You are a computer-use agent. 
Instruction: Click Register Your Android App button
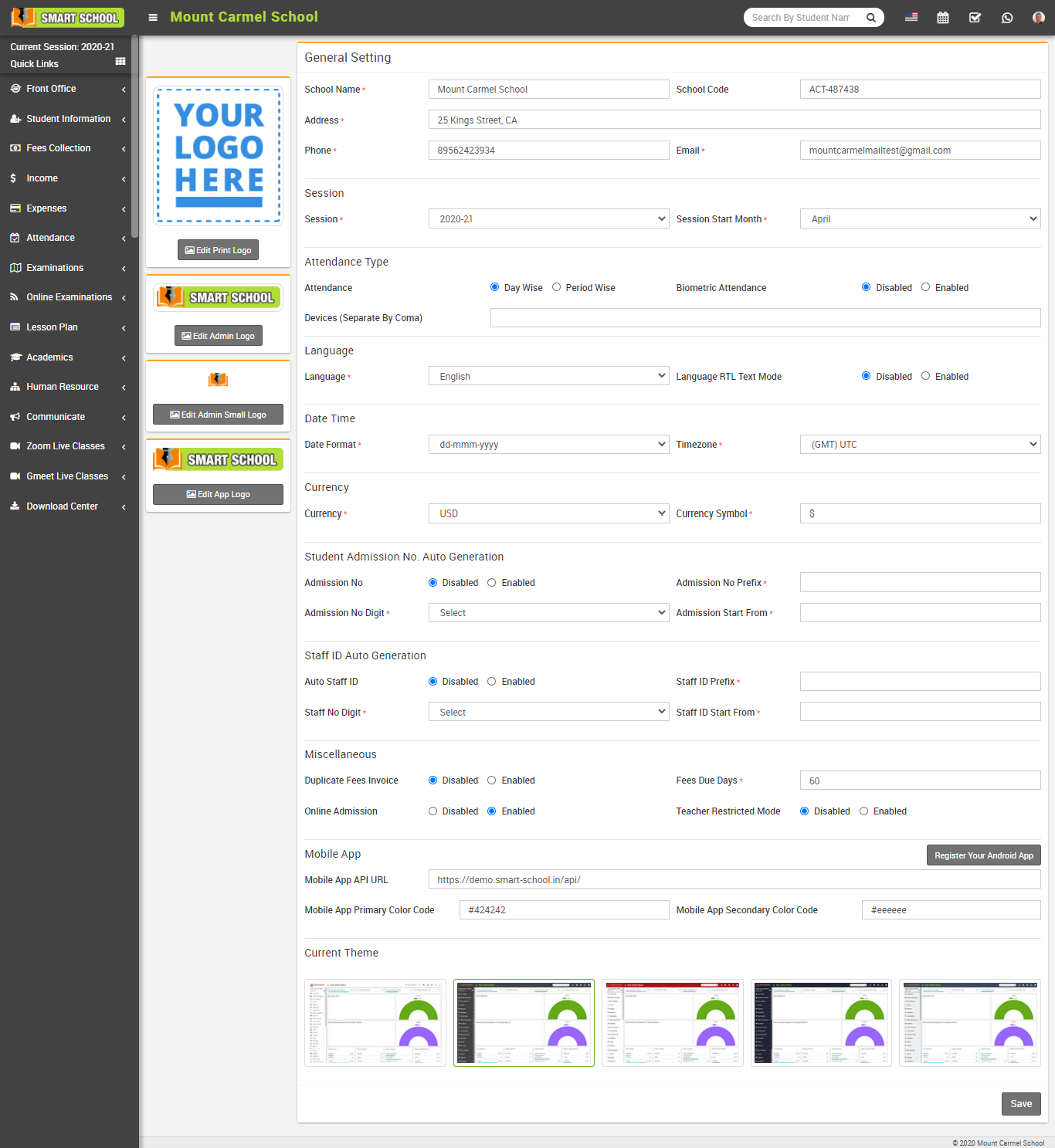pyautogui.click(x=983, y=855)
